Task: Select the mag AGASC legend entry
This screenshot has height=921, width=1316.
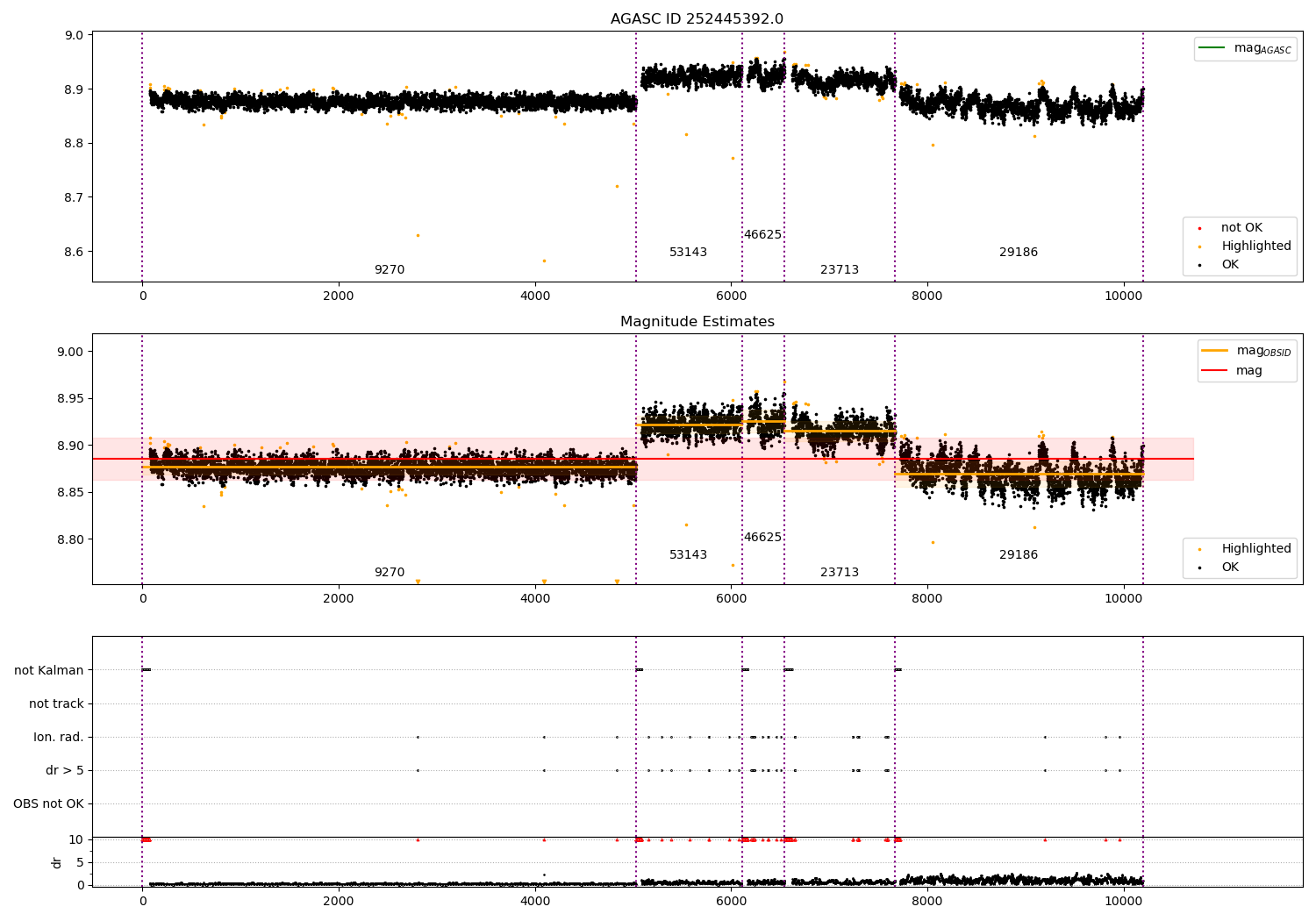Action: point(1245,48)
